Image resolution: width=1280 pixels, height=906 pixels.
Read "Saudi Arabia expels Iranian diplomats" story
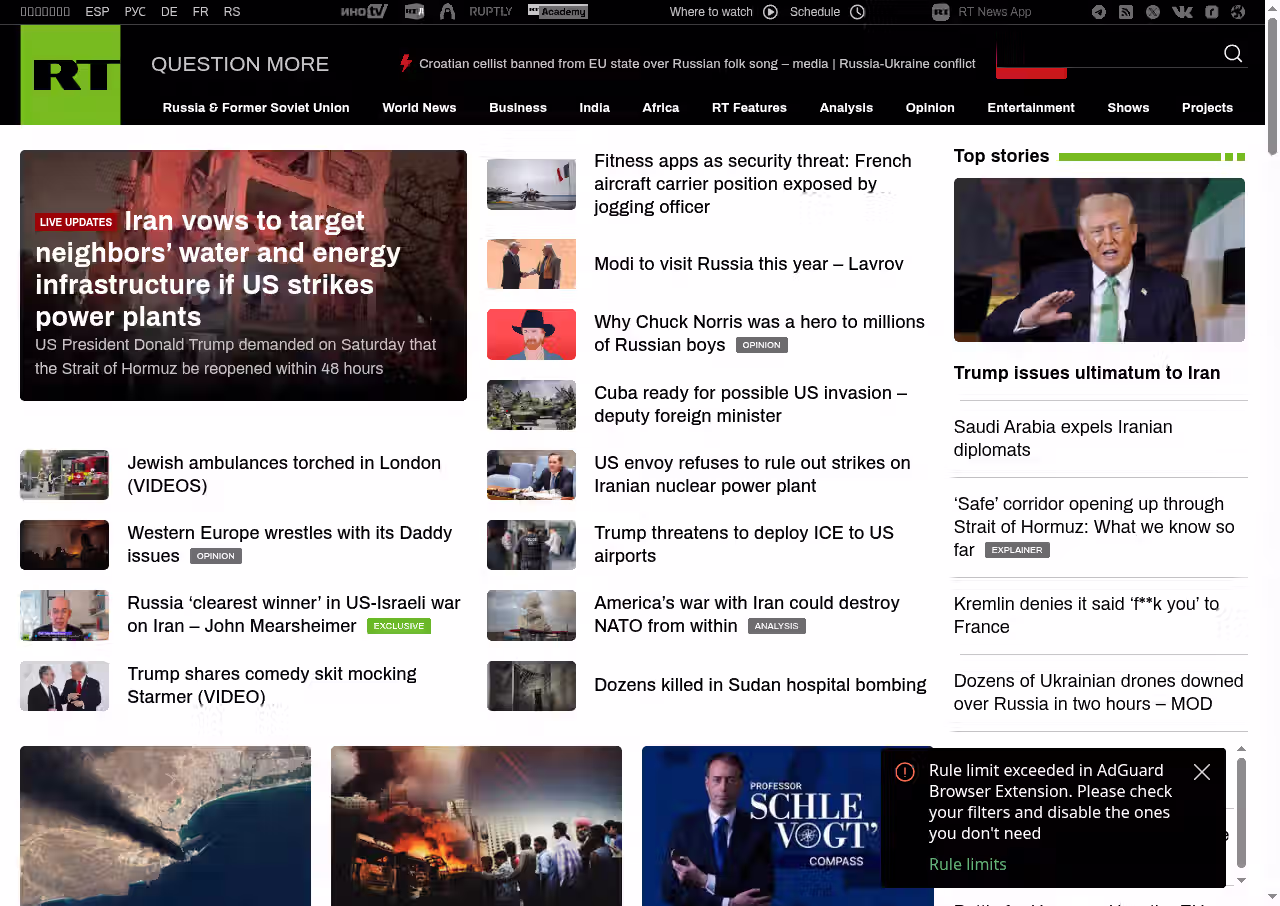click(x=1062, y=438)
